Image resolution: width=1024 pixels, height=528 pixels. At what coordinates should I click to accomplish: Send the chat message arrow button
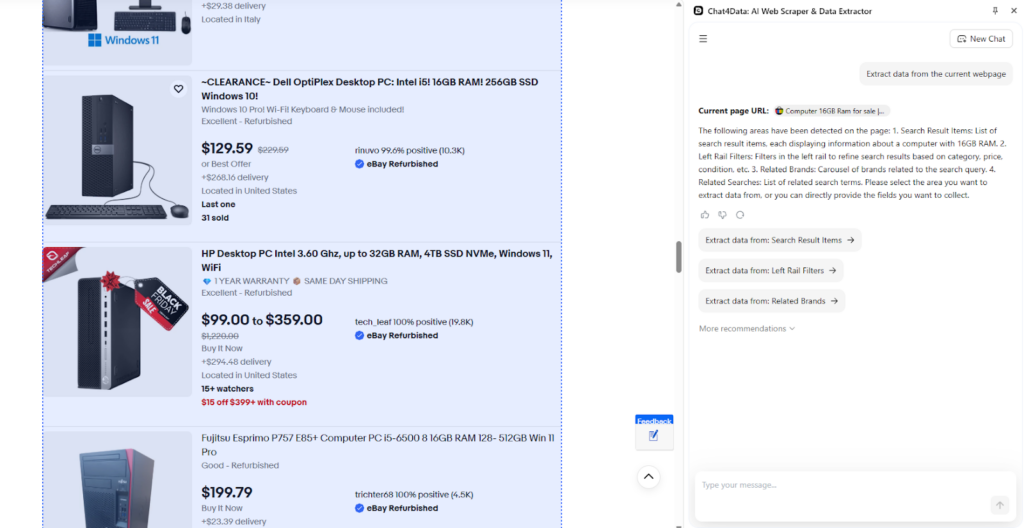(999, 504)
